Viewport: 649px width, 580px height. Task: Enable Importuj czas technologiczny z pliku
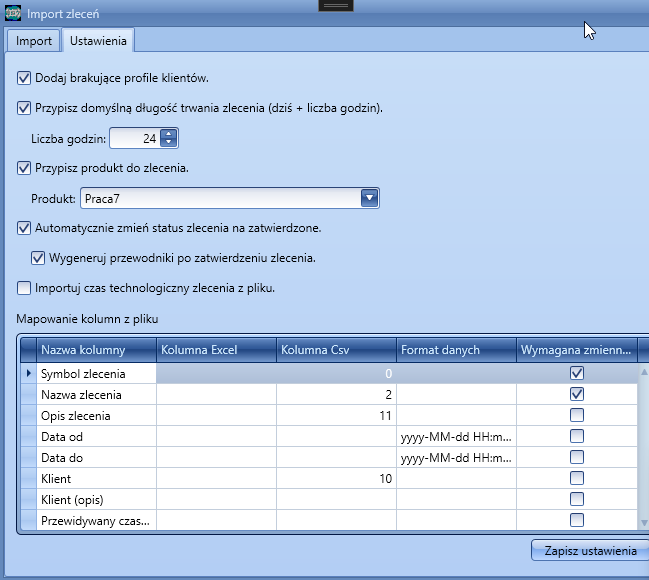tap(25, 288)
